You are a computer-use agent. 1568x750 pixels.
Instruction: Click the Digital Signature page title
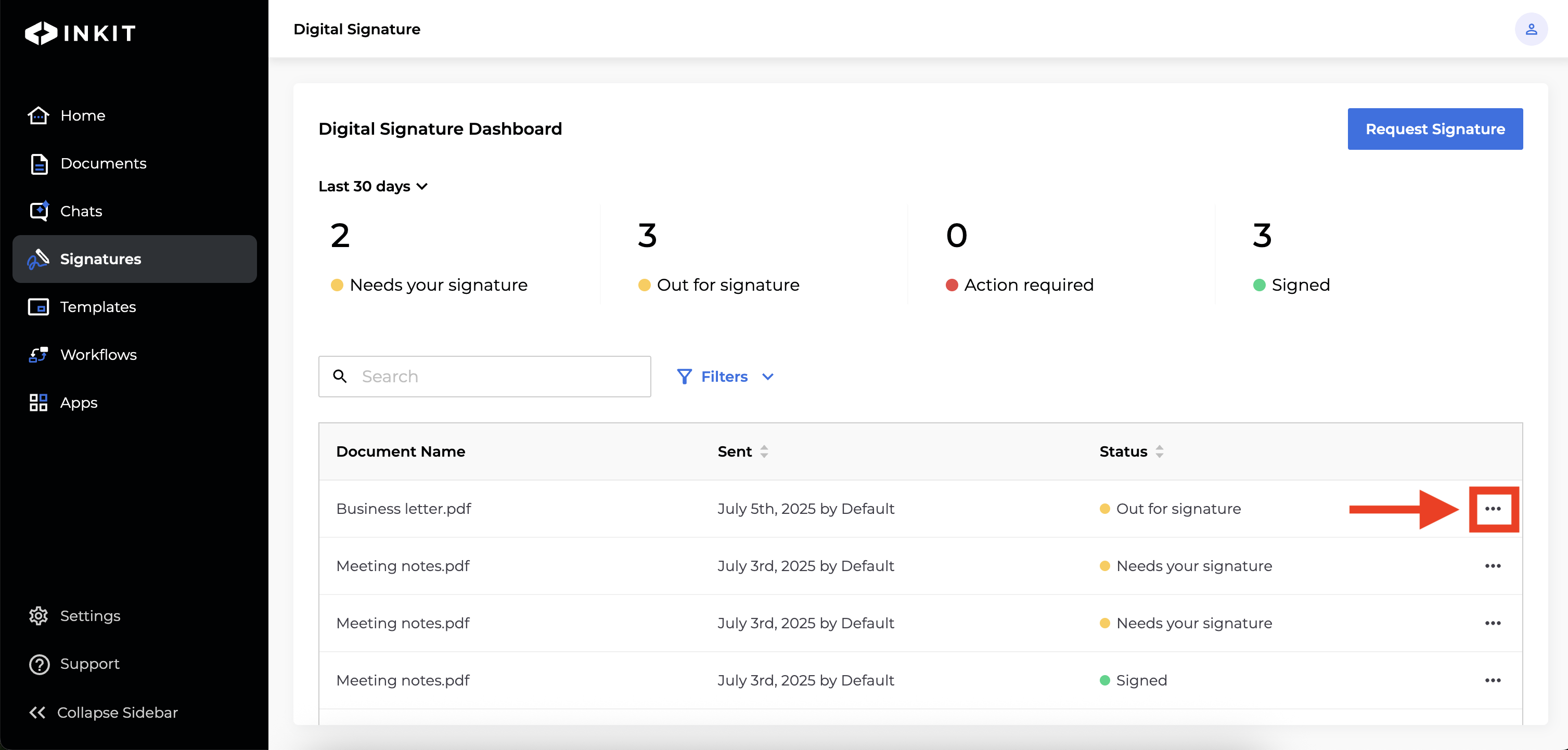click(357, 29)
